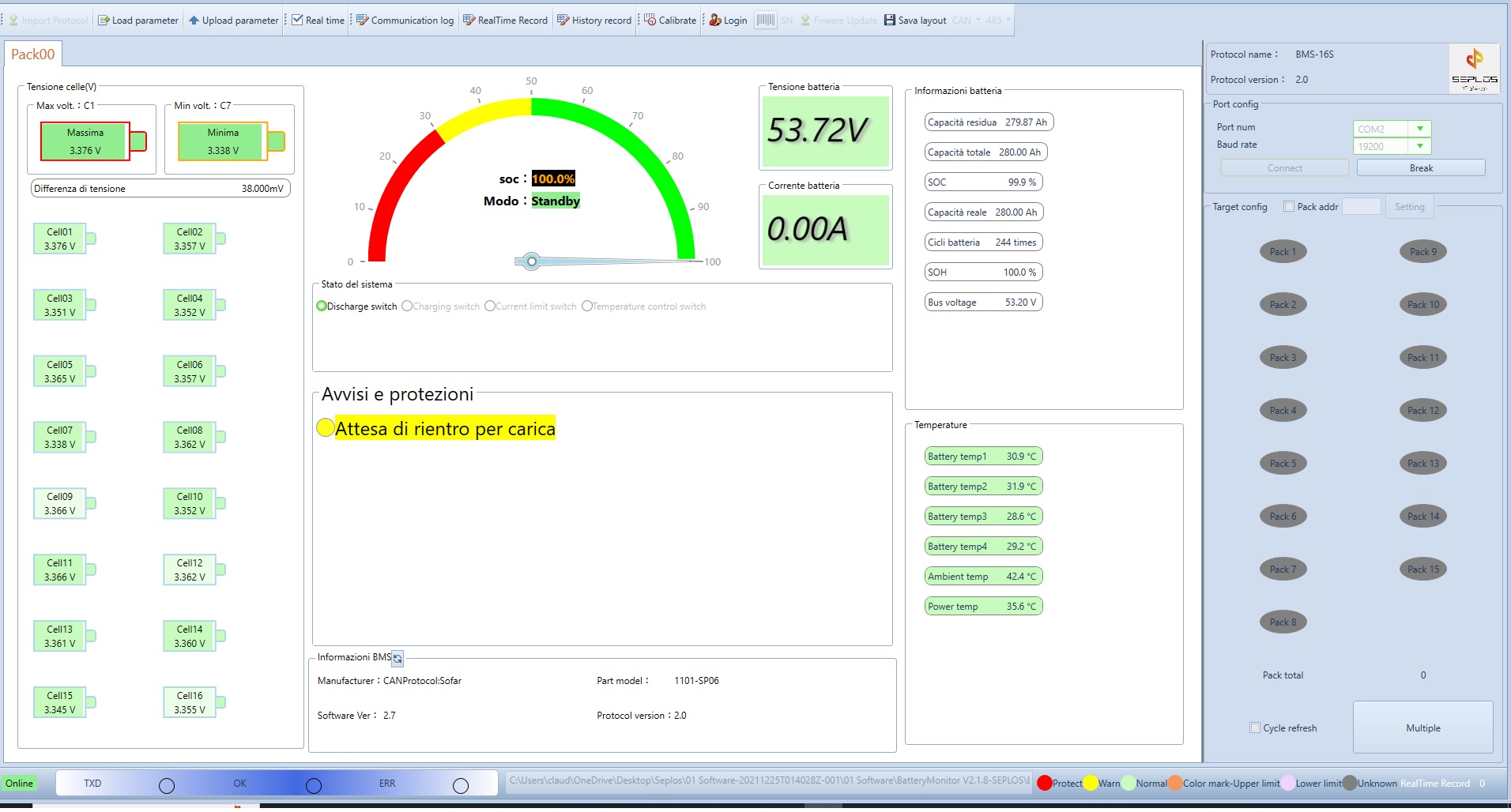
Task: Click the Capacità residua value field
Action: pyautogui.click(x=989, y=122)
